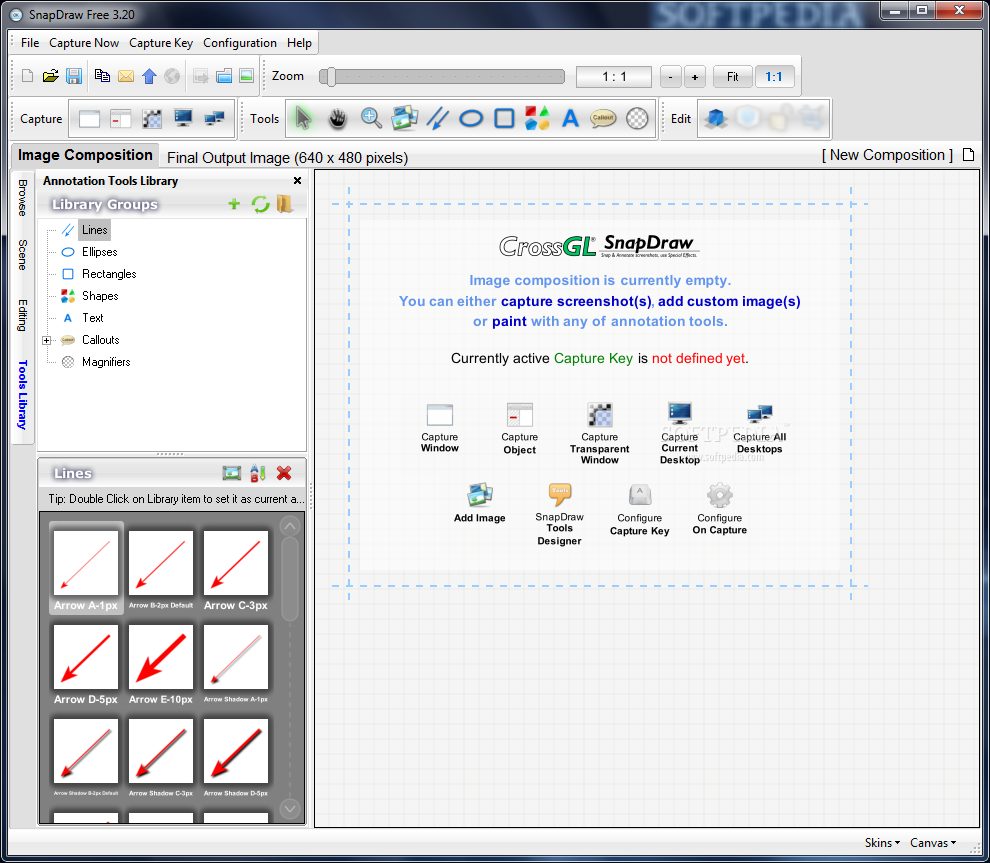This screenshot has width=990, height=863.
Task: Capture All Desktops toolbar icon
Action: pos(215,118)
